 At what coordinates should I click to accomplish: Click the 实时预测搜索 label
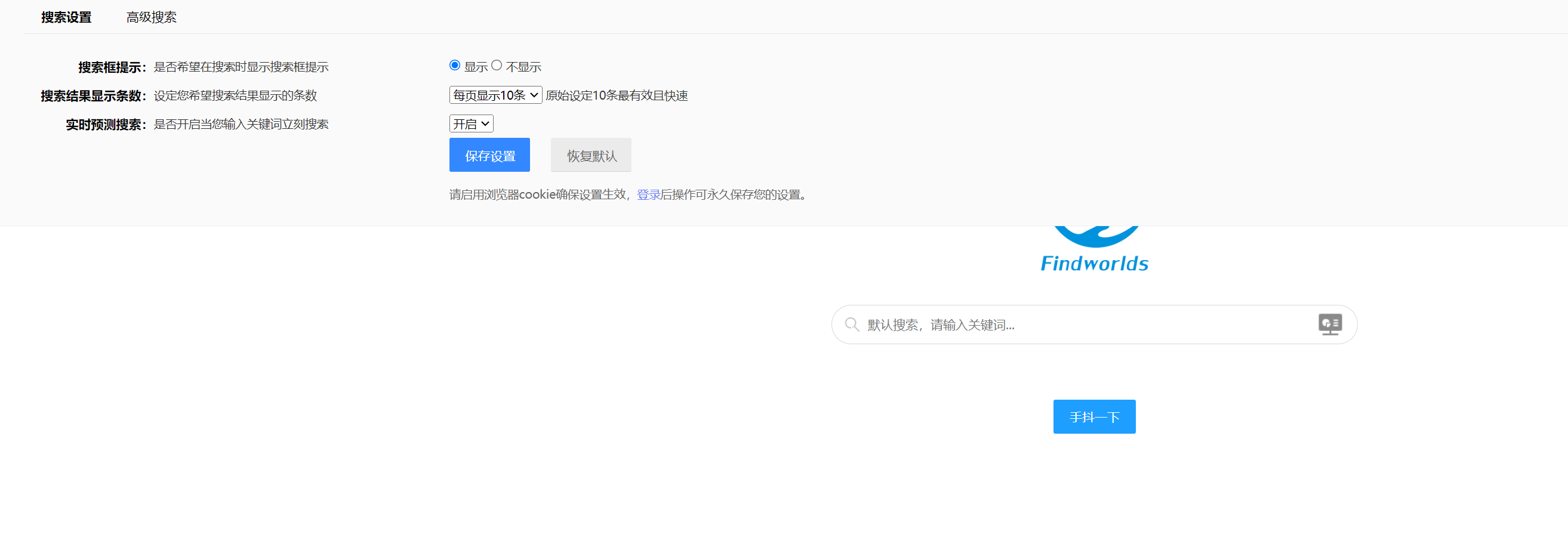click(x=106, y=124)
